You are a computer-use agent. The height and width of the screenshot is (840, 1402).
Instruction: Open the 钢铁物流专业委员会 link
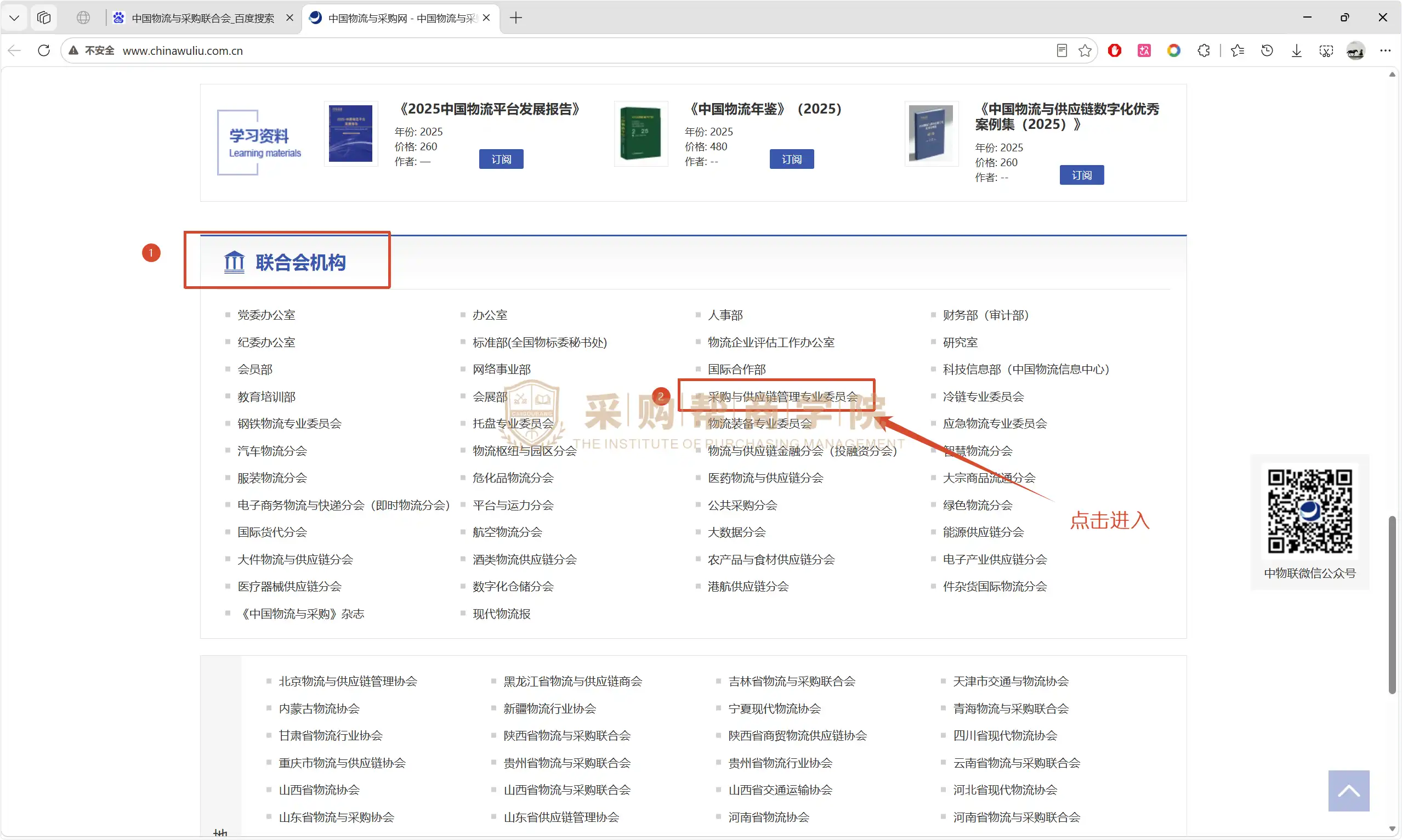coord(290,423)
